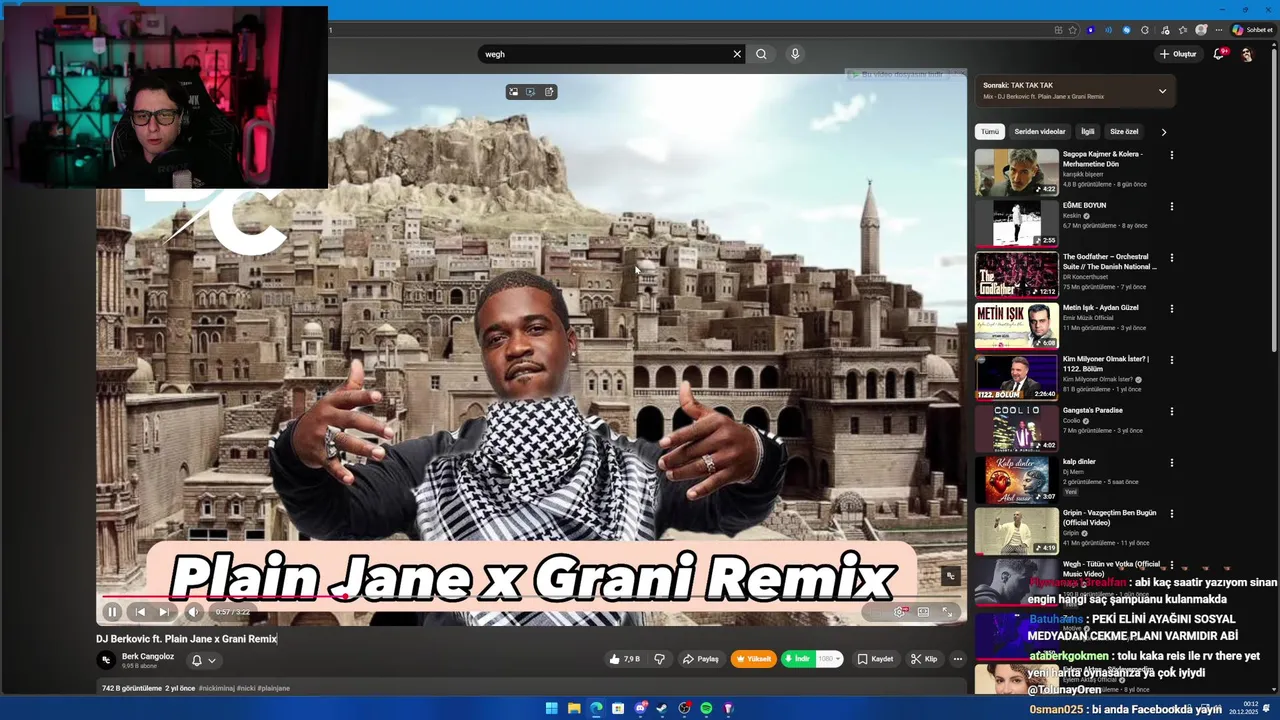Save video with Kaydet button
This screenshot has height=720, width=1280.
(x=875, y=659)
